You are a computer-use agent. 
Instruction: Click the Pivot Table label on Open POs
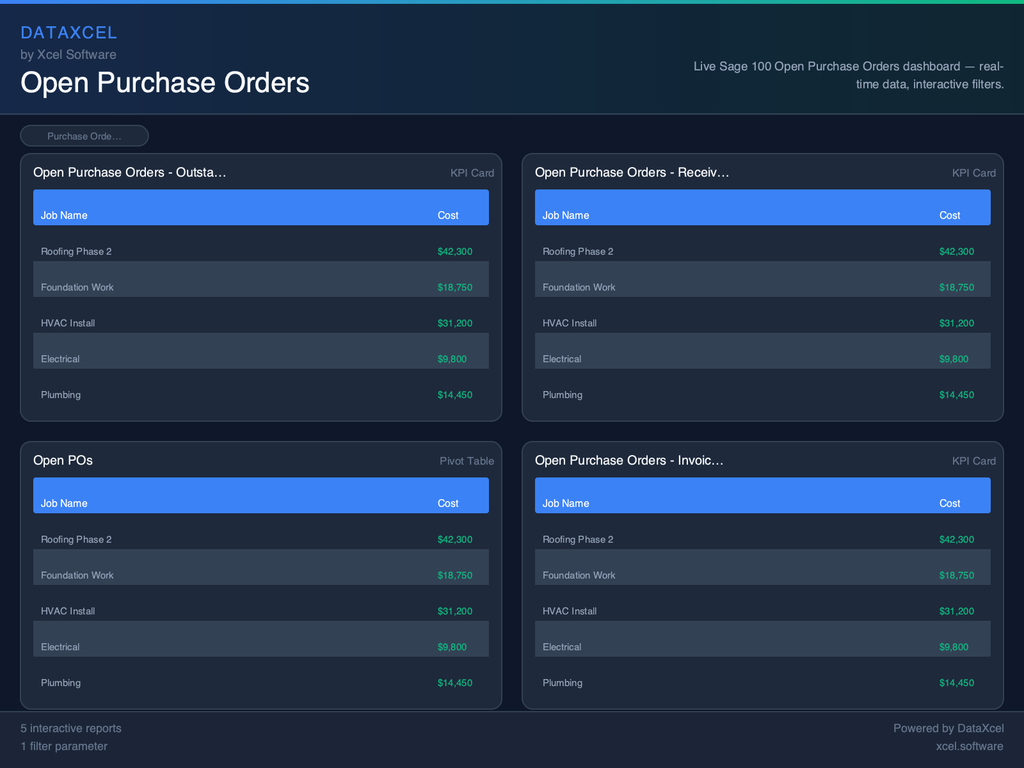[x=466, y=460]
